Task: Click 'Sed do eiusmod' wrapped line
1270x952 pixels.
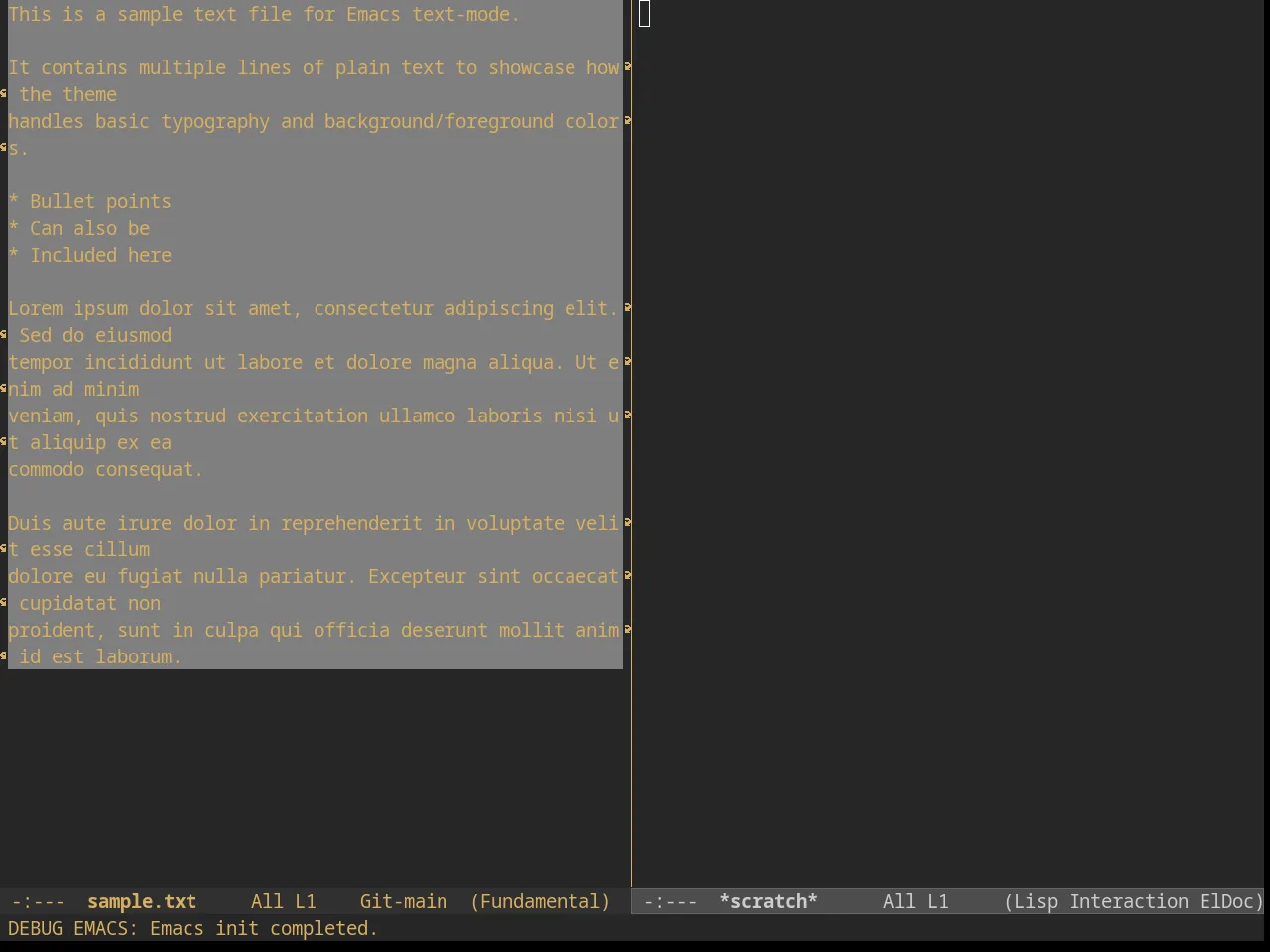Action: [95, 335]
